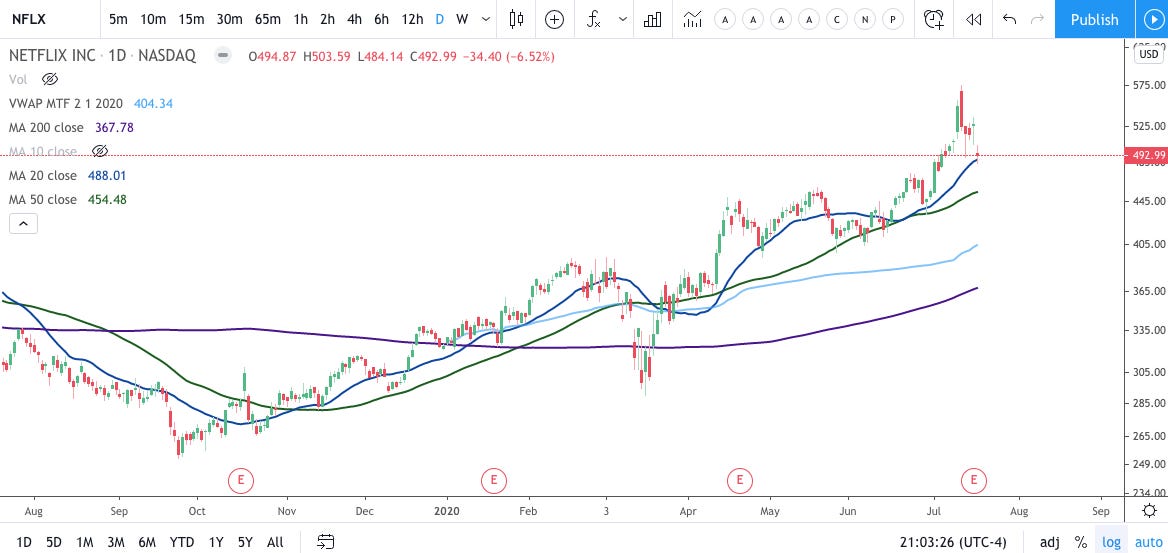This screenshot has width=1168, height=553.
Task: Switch to the 15m interval
Action: click(191, 19)
